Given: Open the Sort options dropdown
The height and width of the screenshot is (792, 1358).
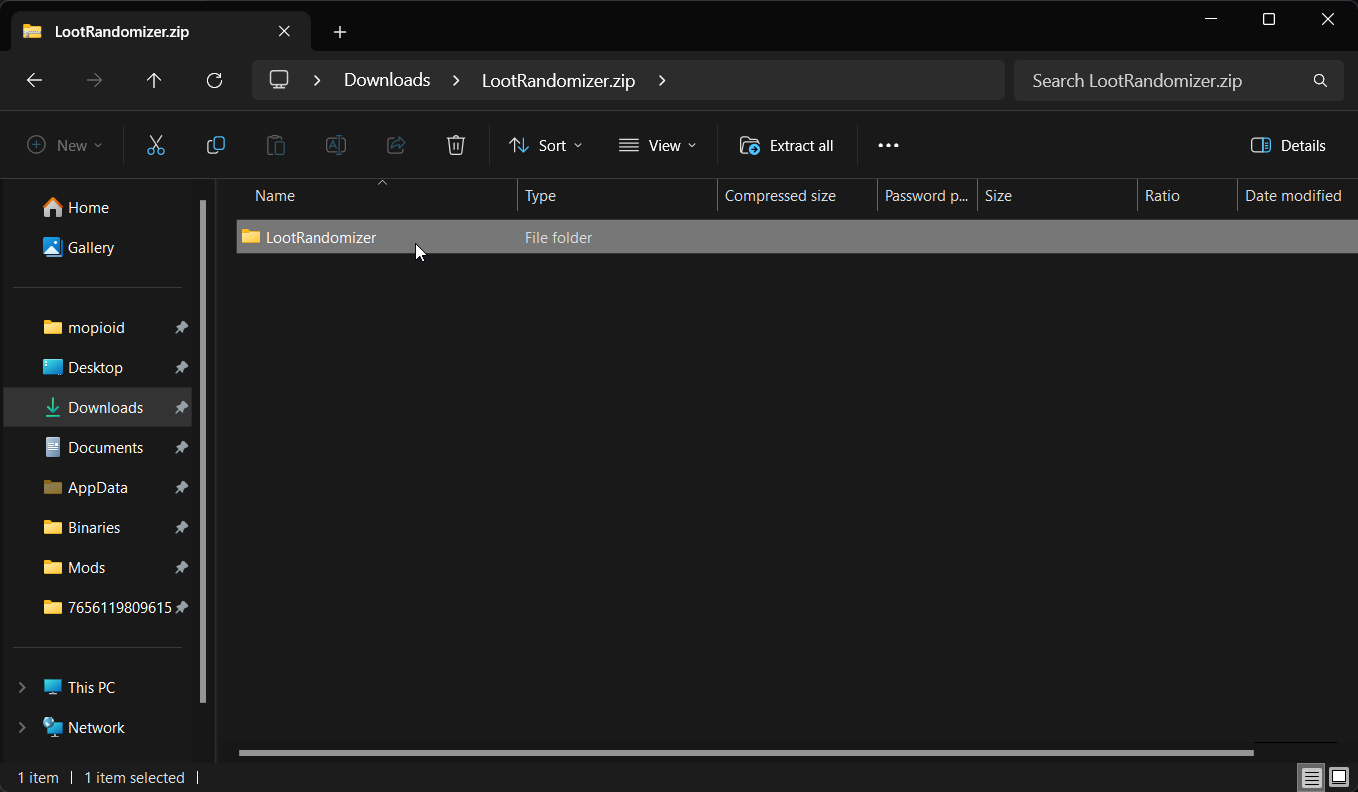Looking at the screenshot, I should [x=545, y=145].
